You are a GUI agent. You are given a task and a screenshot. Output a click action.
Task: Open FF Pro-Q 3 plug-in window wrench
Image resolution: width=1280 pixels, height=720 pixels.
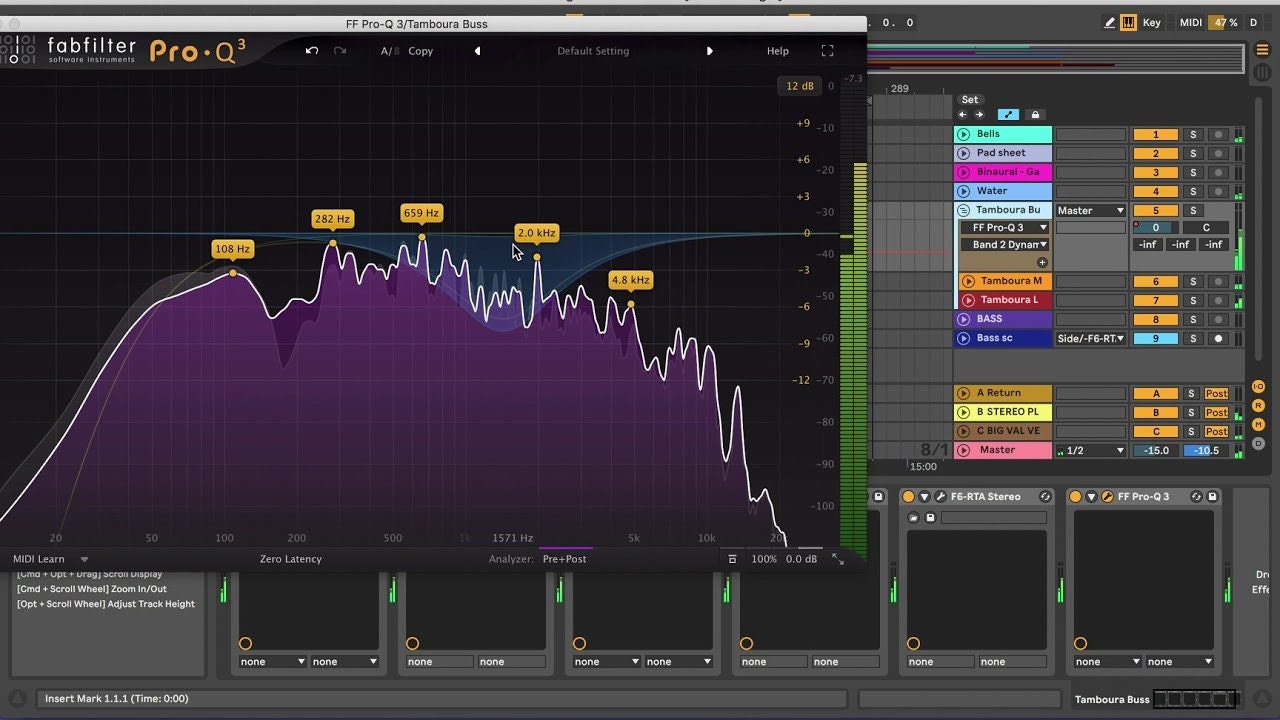tap(1108, 497)
